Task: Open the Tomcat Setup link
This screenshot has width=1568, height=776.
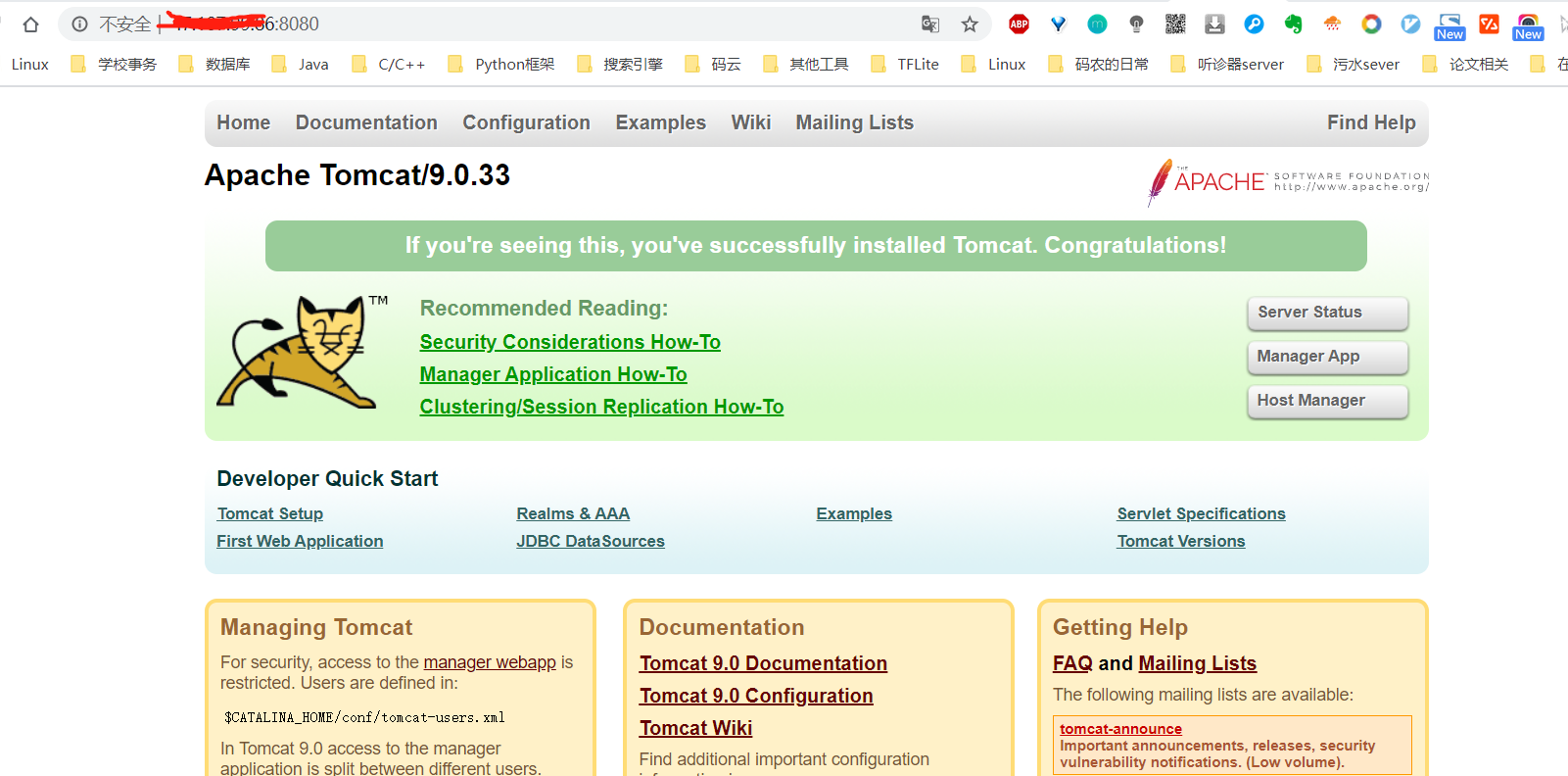Action: (270, 513)
